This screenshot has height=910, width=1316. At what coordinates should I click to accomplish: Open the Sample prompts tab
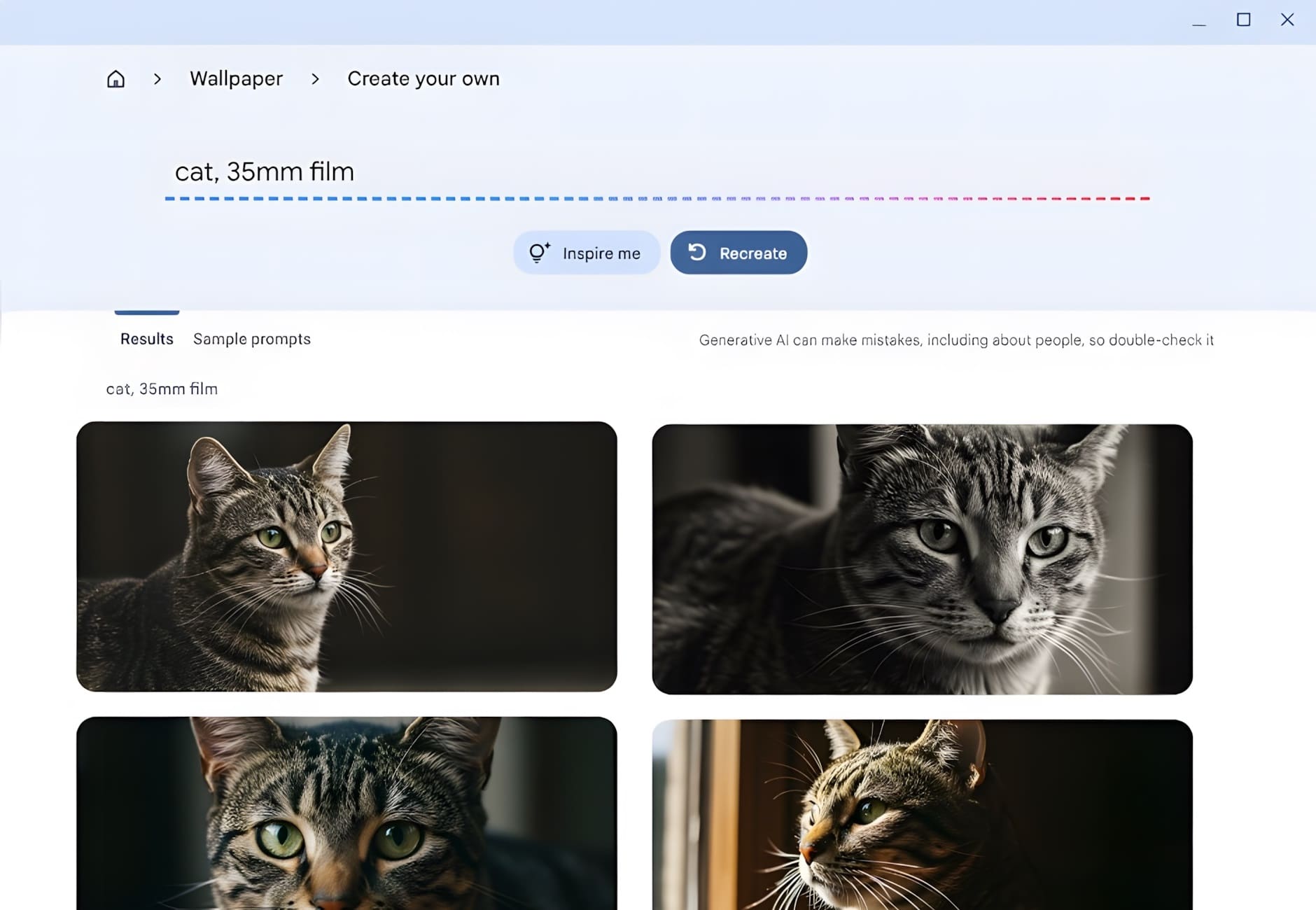(252, 339)
